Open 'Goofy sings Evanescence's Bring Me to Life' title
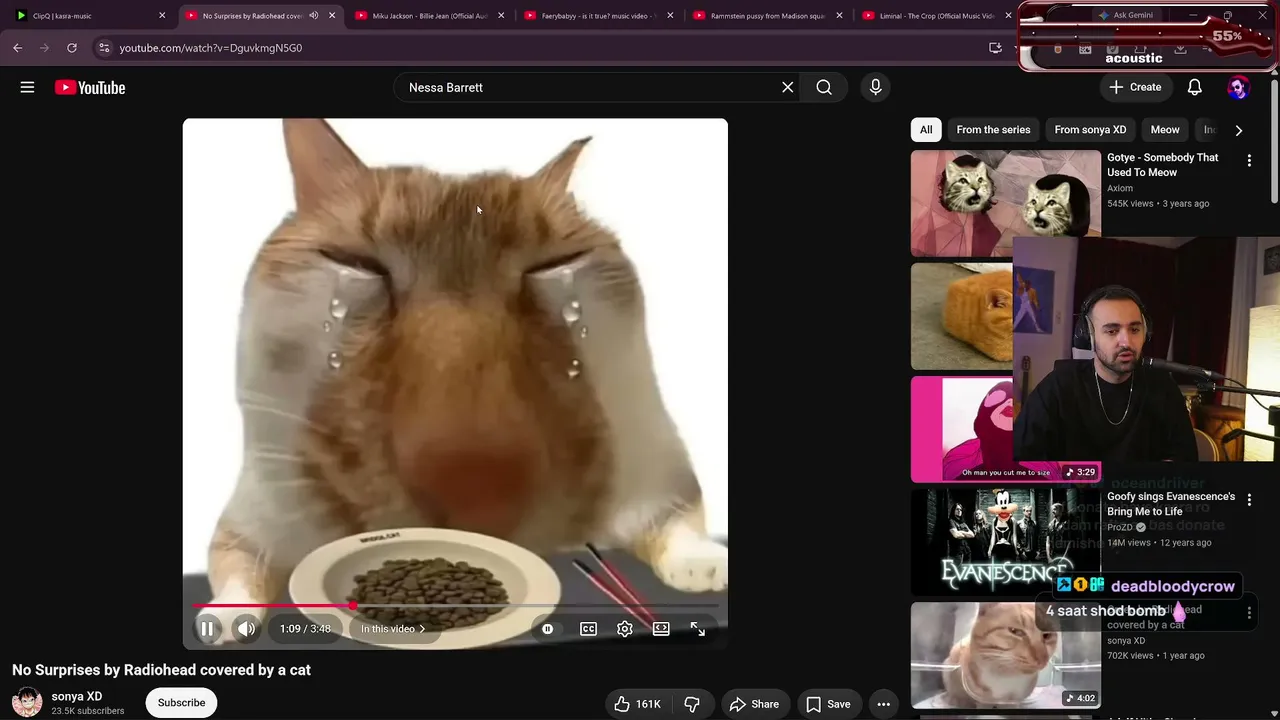Image resolution: width=1280 pixels, height=720 pixels. (x=1171, y=504)
